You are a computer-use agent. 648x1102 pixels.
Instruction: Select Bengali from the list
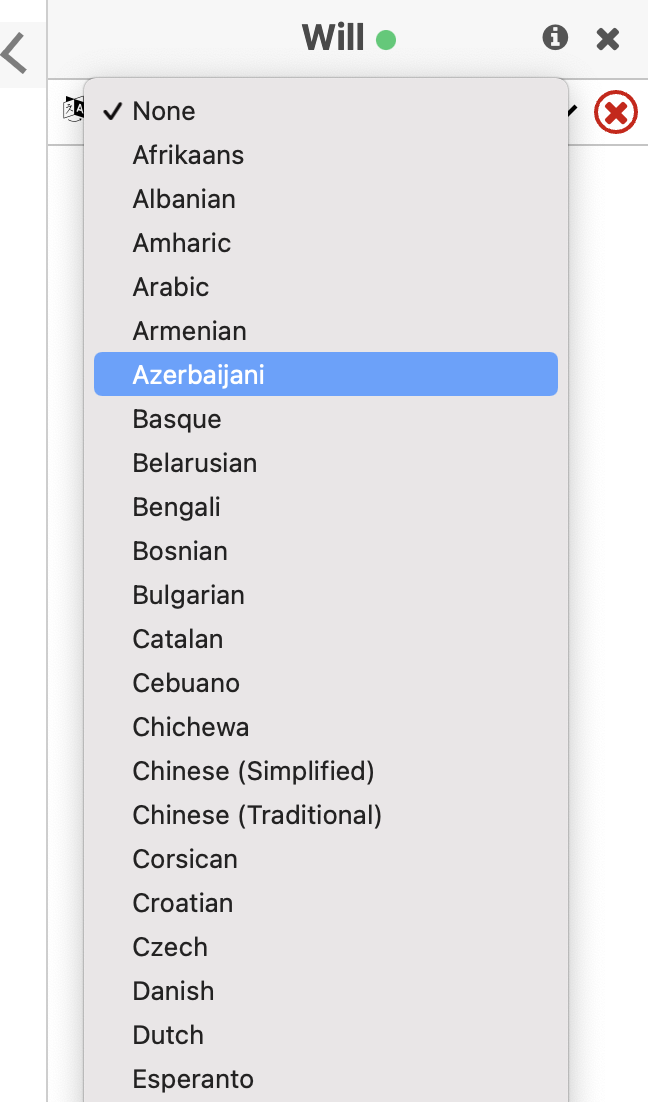326,507
